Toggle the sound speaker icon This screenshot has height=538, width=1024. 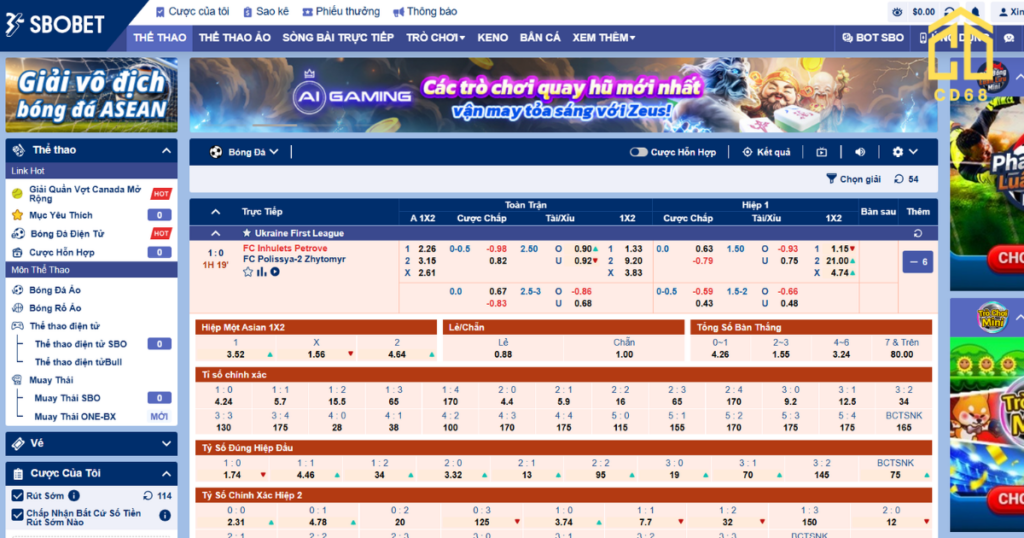(x=860, y=152)
